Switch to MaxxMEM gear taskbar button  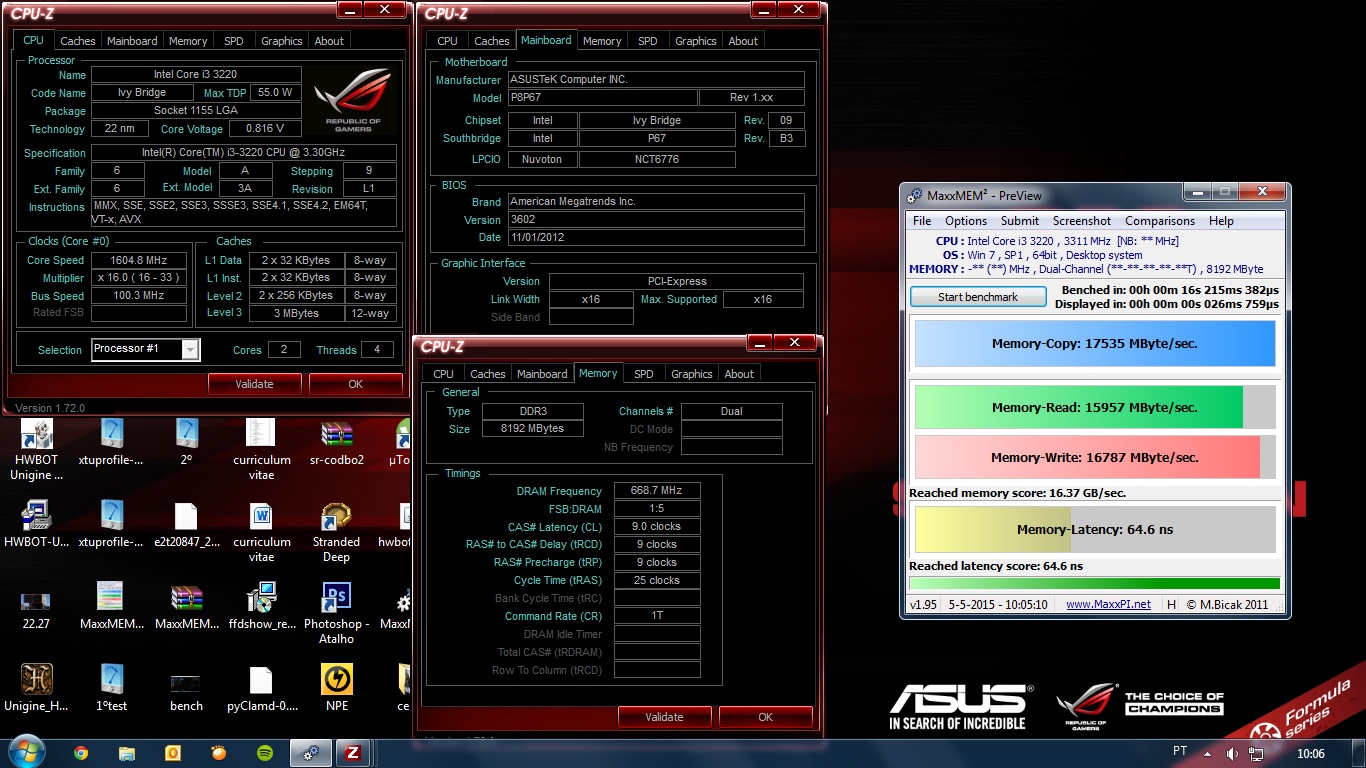click(311, 753)
